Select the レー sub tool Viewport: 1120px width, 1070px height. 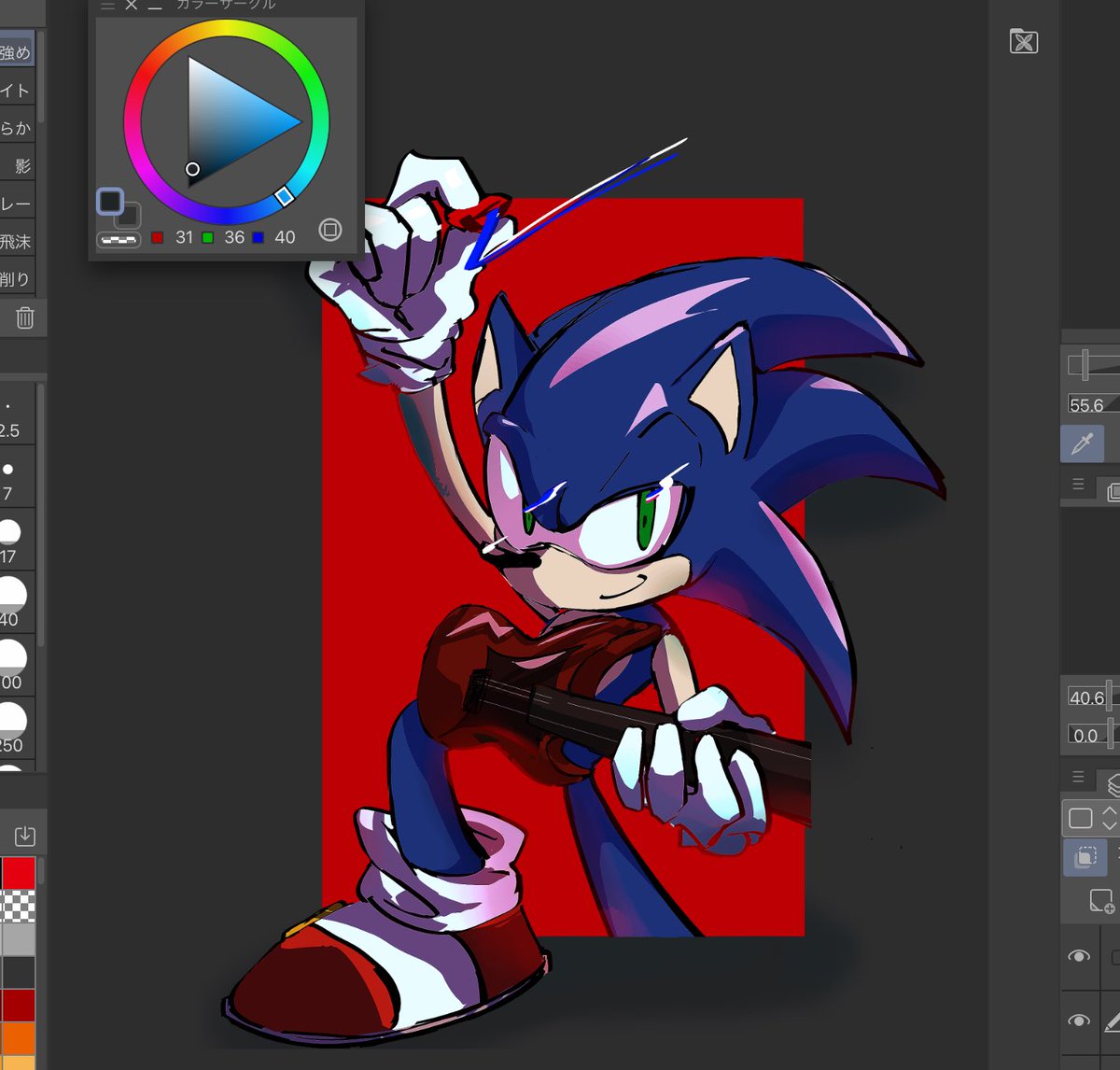18,204
